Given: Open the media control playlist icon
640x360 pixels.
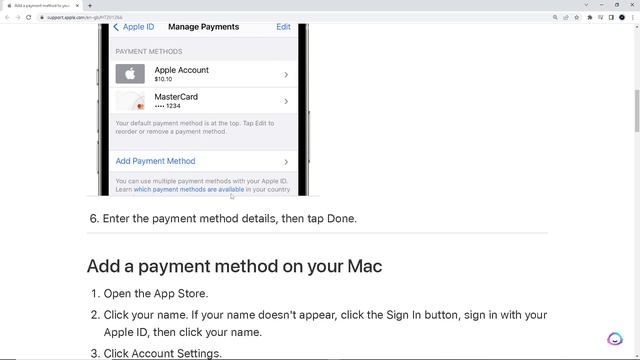Looking at the screenshot, I should point(600,18).
